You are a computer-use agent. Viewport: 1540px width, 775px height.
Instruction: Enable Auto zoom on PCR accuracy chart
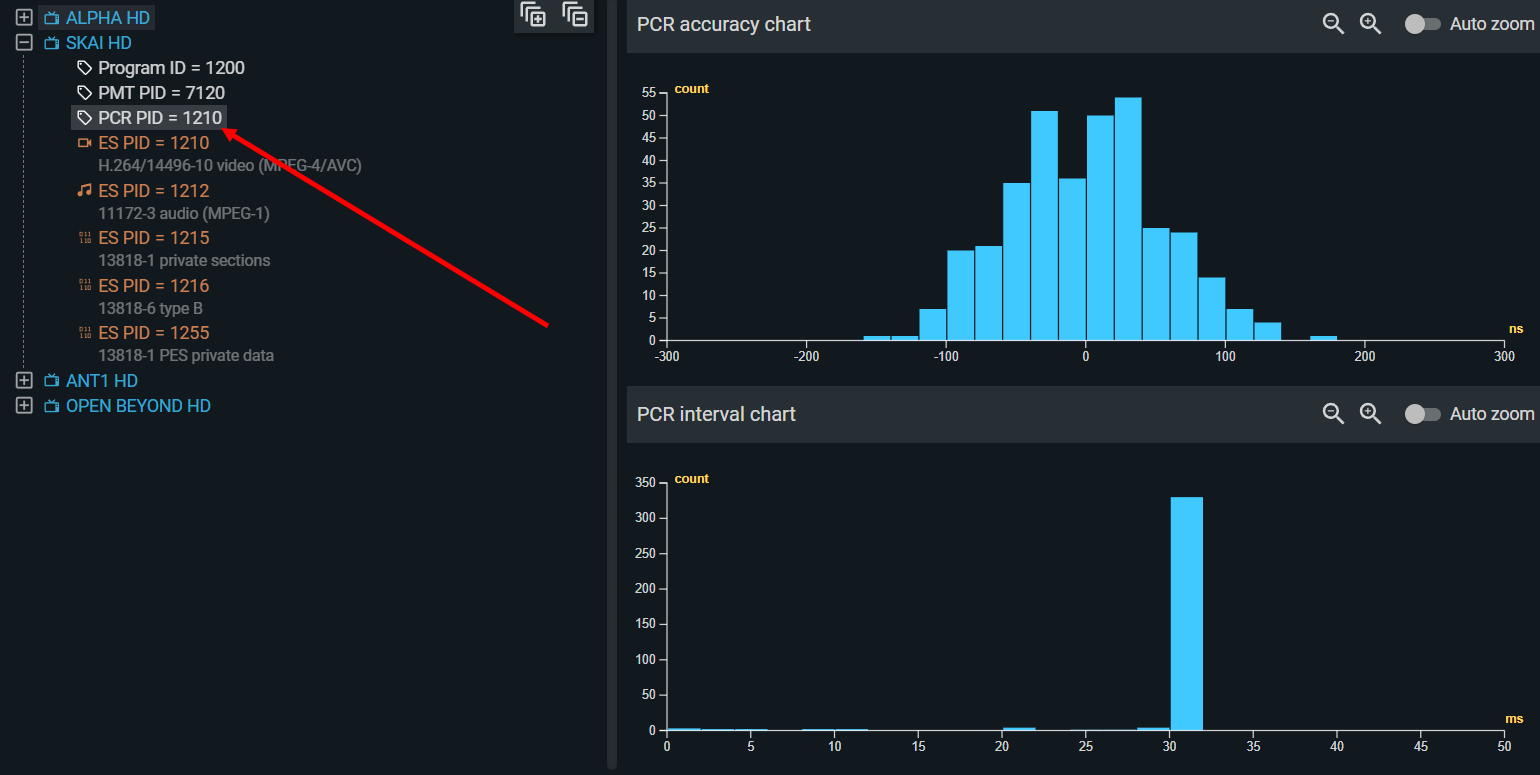[x=1422, y=24]
